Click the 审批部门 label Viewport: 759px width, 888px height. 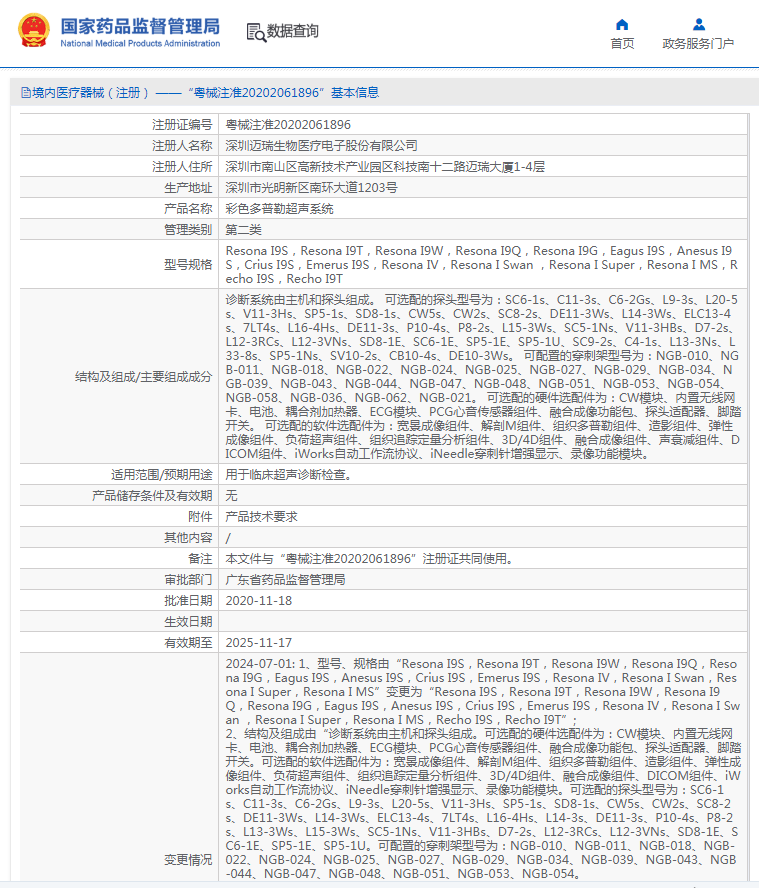tap(188, 579)
